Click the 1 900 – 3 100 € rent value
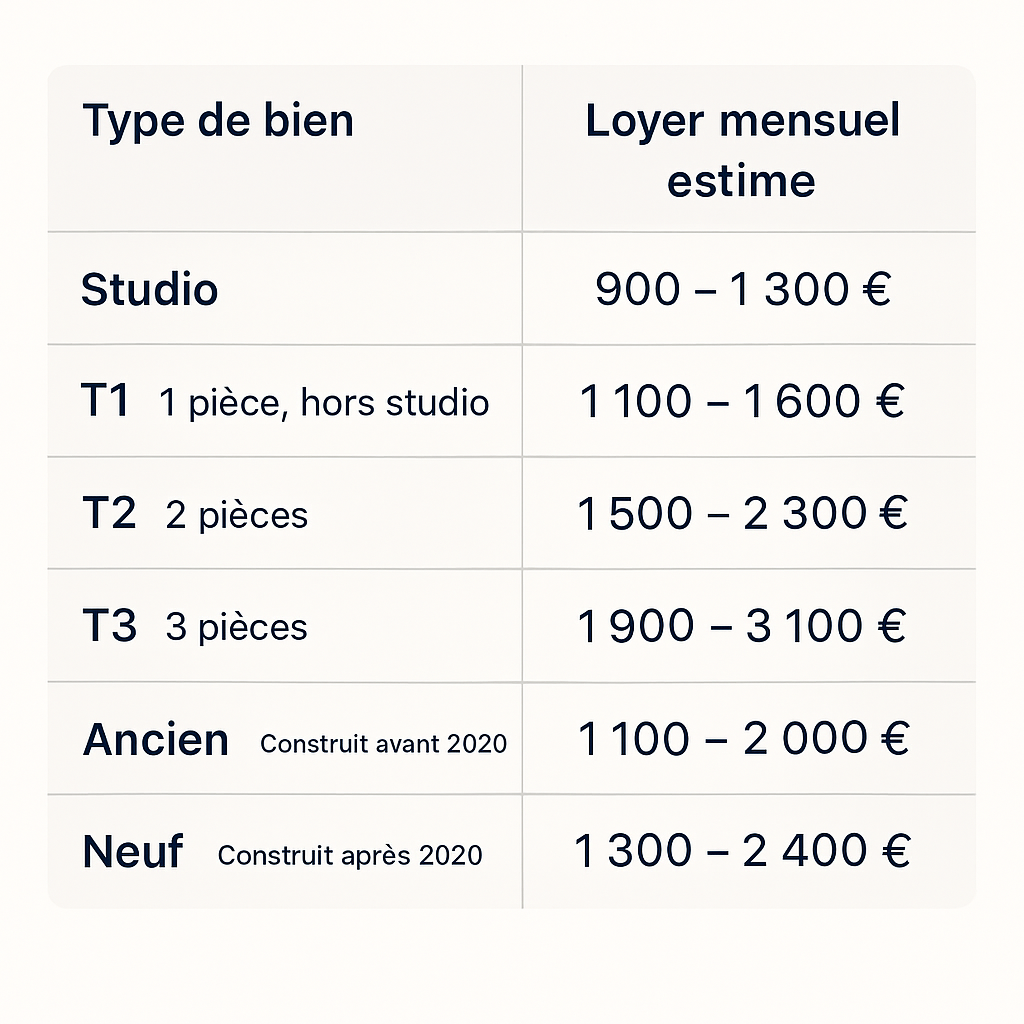 coord(742,626)
